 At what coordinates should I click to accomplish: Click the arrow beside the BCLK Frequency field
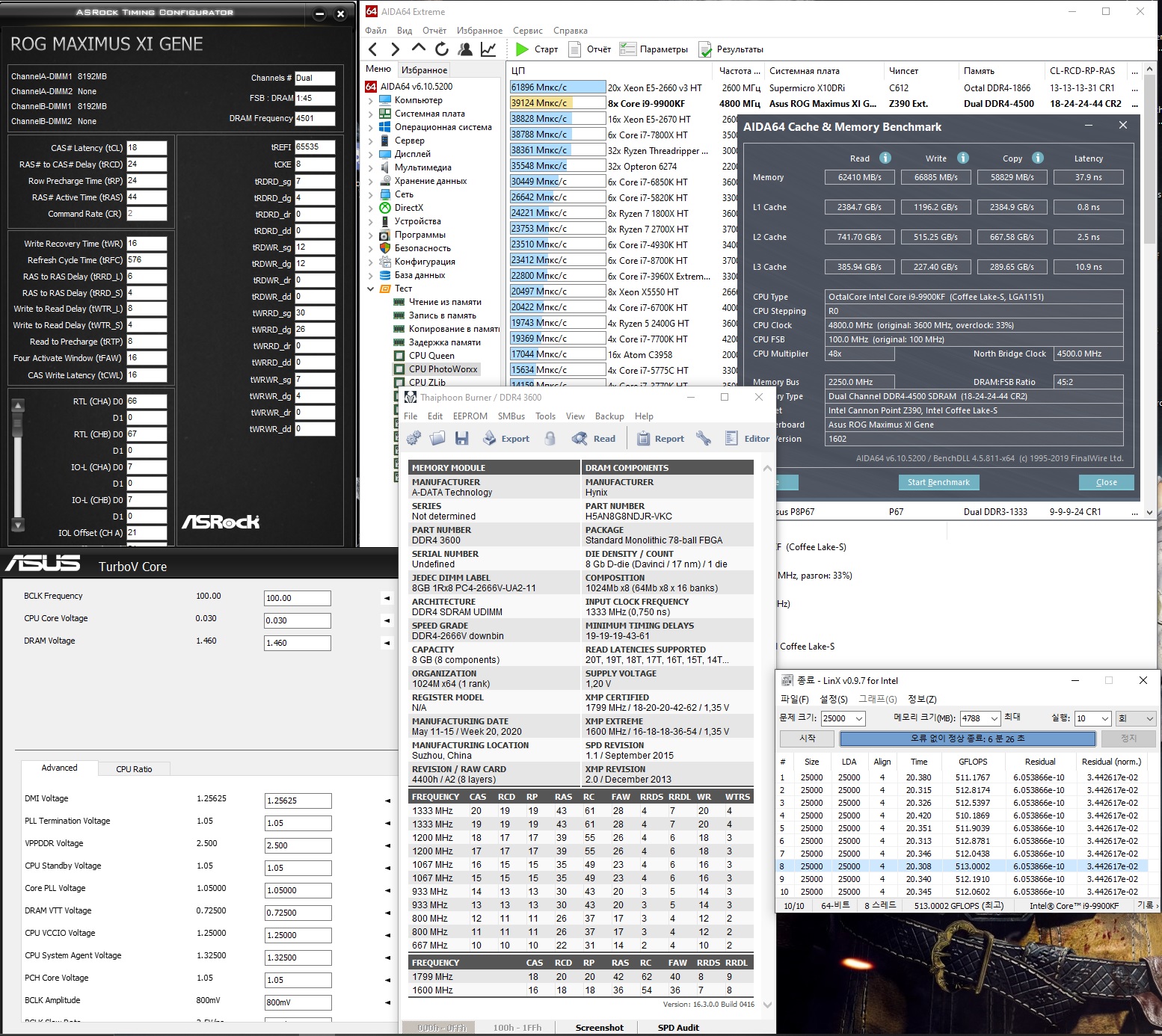(387, 598)
